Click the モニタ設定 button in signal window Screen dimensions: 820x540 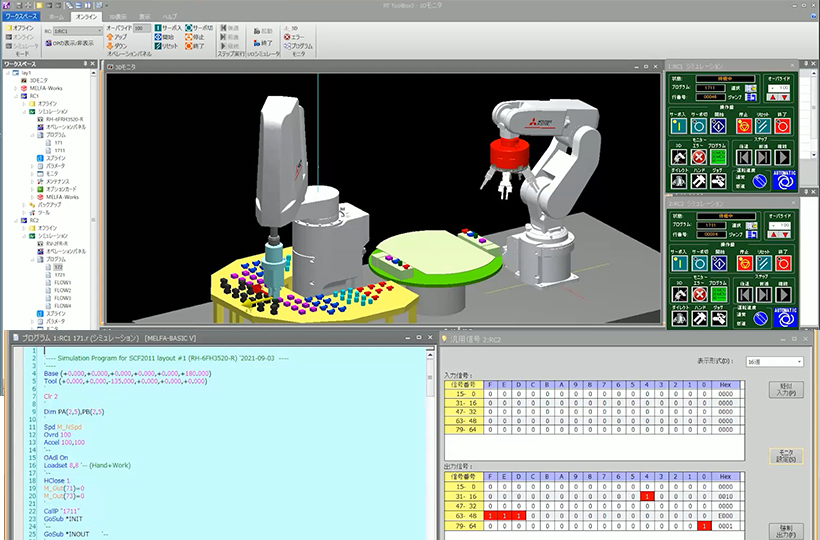point(788,455)
